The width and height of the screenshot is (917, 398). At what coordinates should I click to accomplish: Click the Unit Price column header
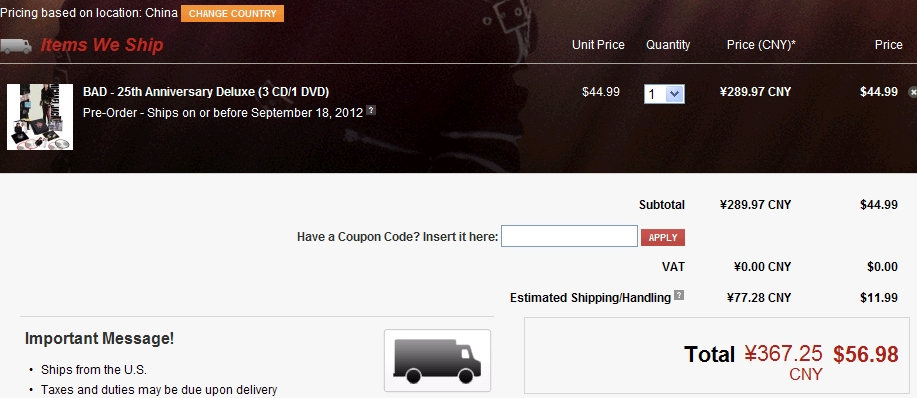[x=598, y=45]
